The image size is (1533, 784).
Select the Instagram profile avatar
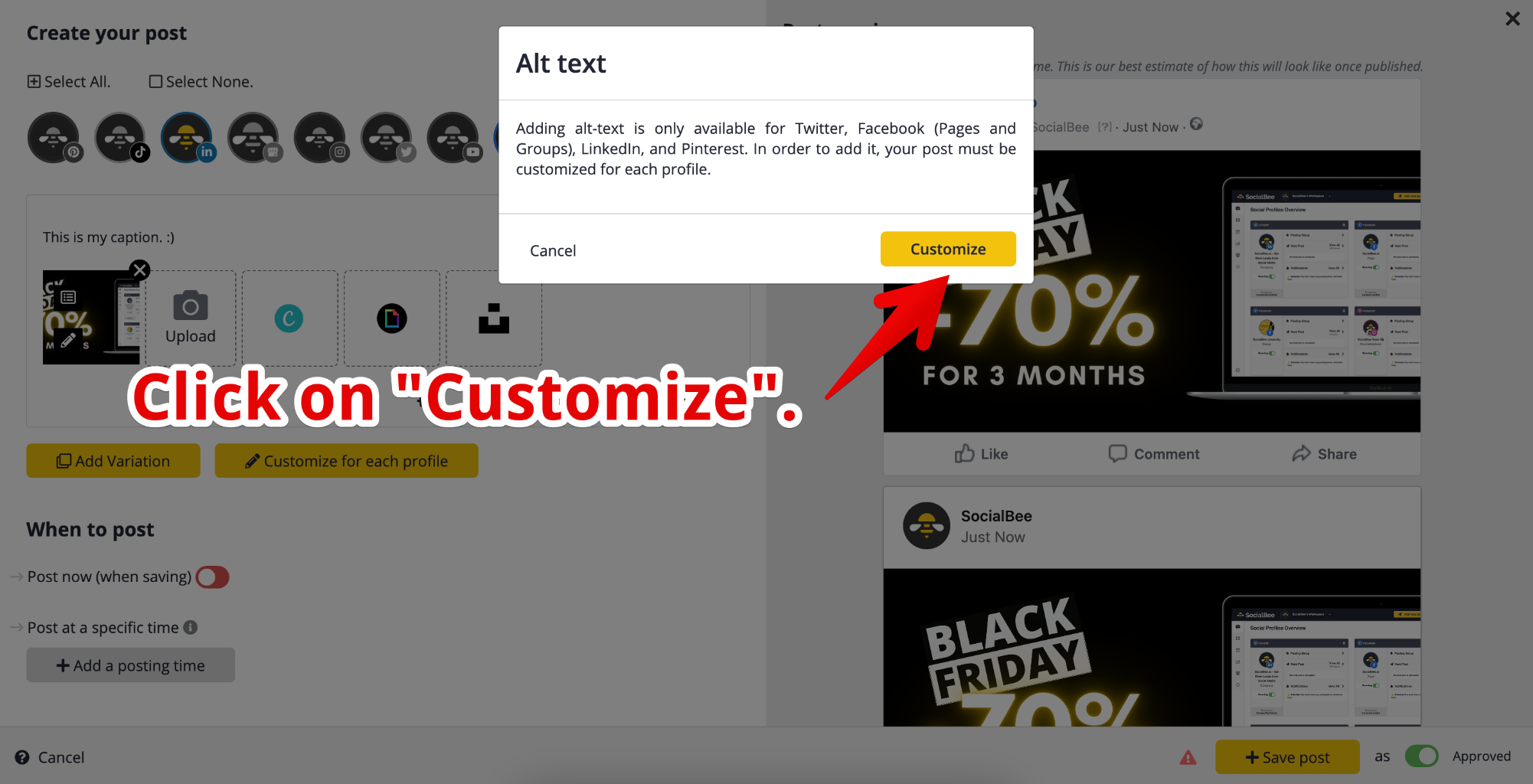pyautogui.click(x=320, y=138)
